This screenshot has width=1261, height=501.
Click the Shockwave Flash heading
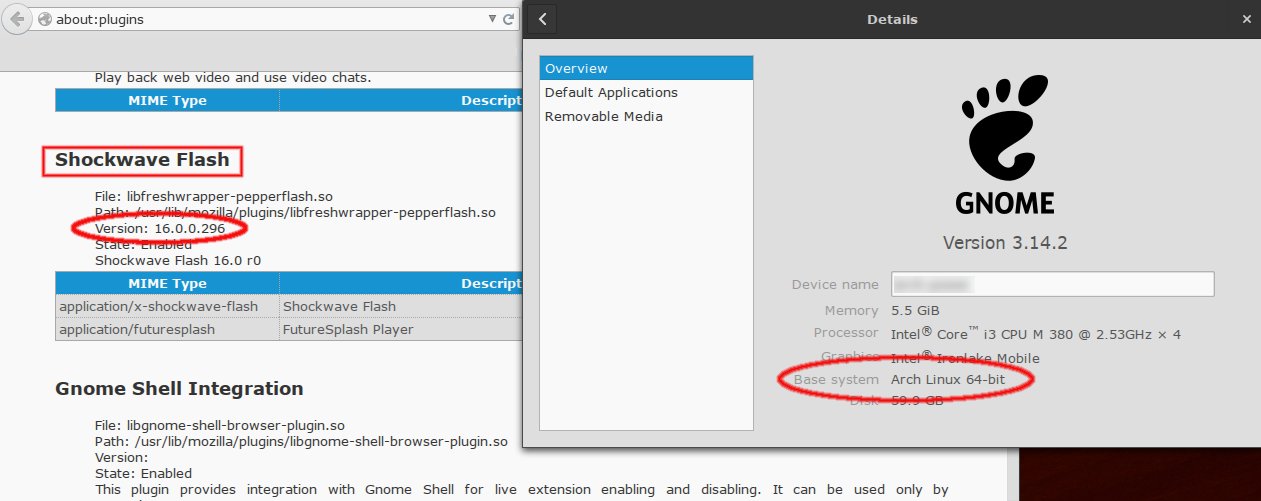(x=142, y=160)
